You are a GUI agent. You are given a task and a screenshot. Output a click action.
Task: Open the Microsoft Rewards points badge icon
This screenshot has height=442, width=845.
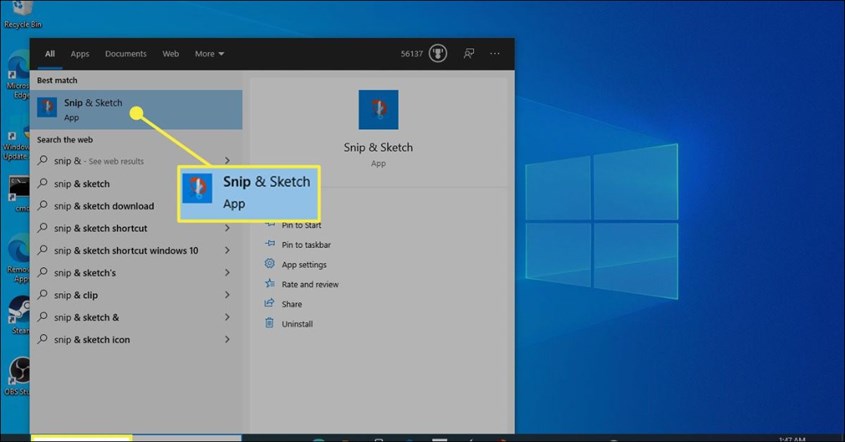coord(438,53)
